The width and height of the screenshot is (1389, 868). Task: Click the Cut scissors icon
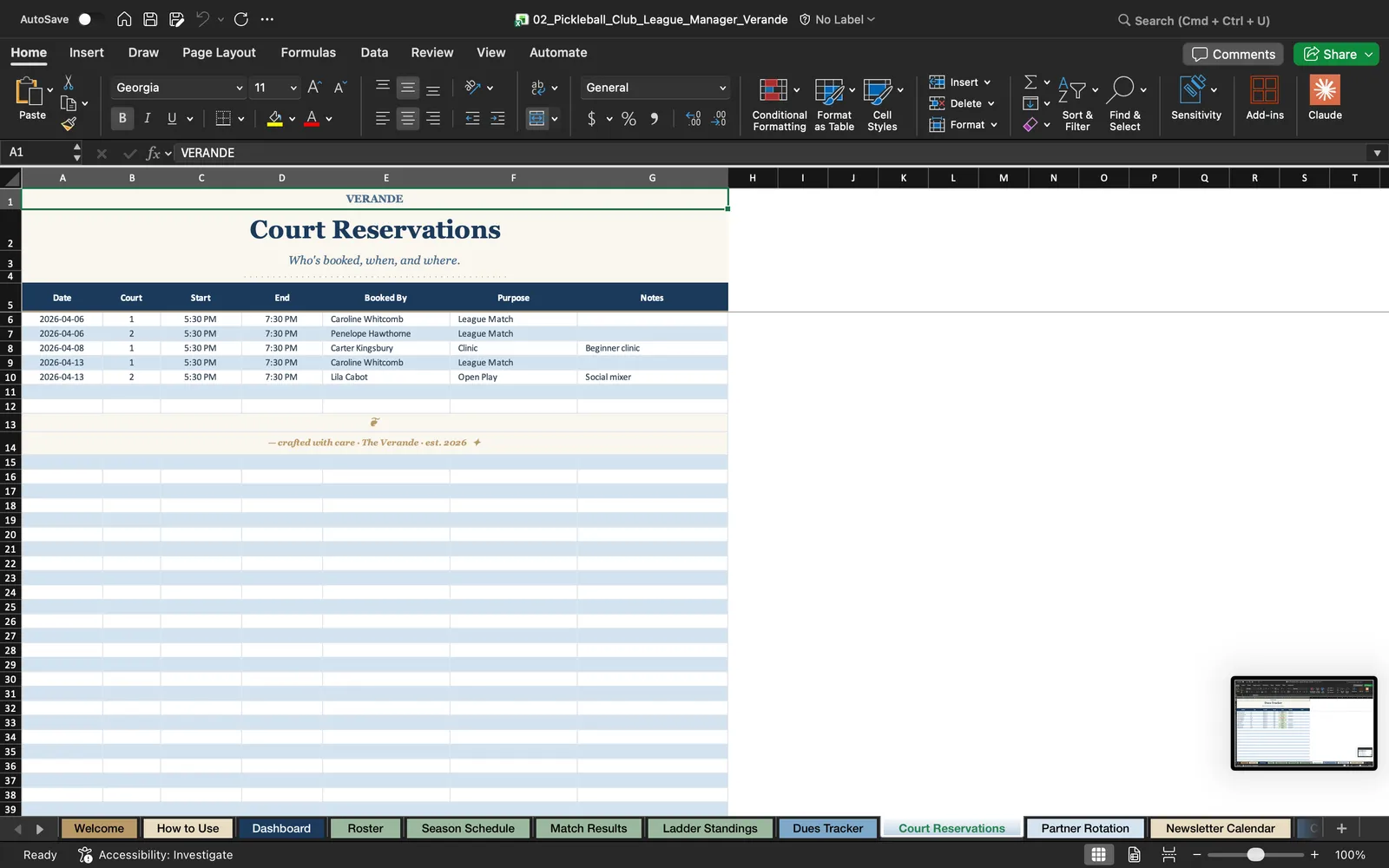point(69,82)
